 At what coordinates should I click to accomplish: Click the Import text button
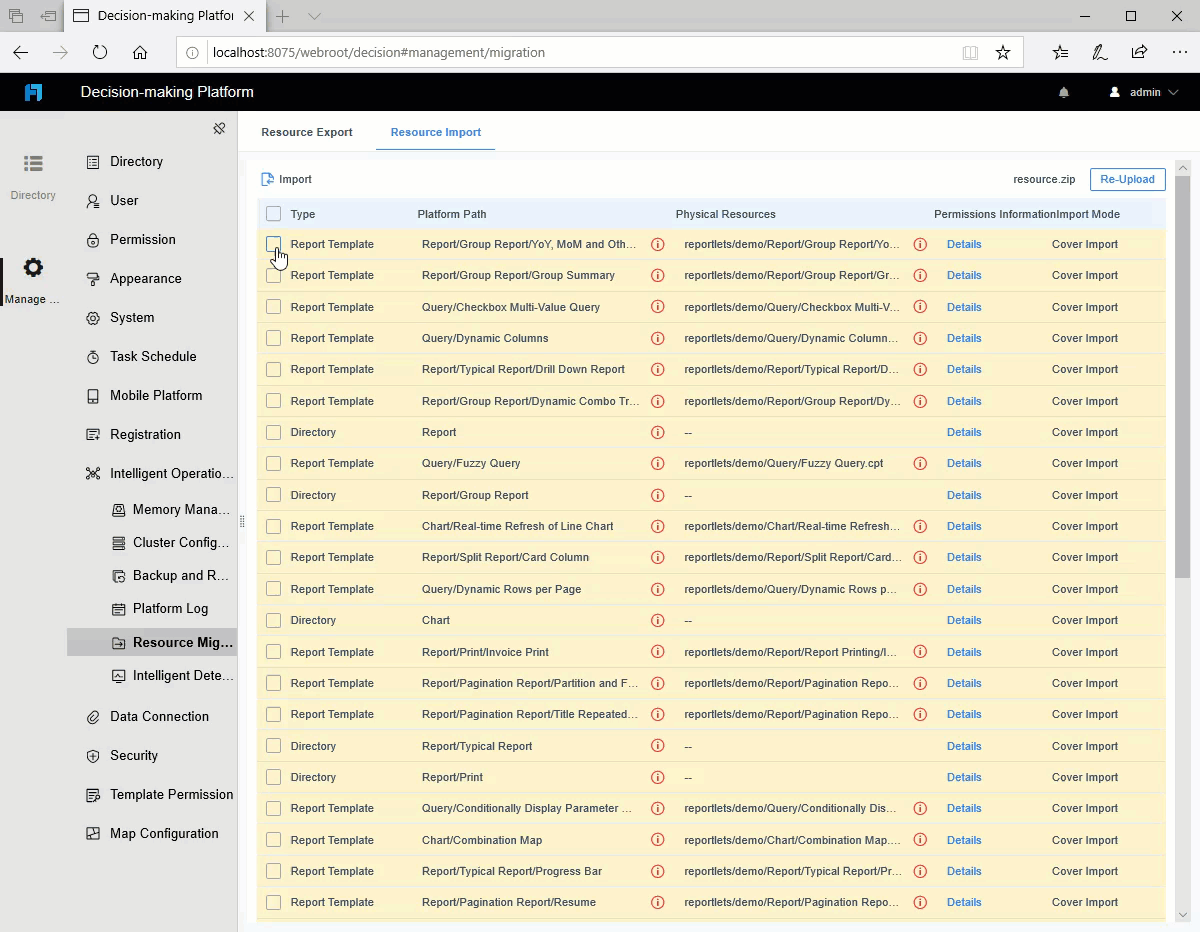295,179
